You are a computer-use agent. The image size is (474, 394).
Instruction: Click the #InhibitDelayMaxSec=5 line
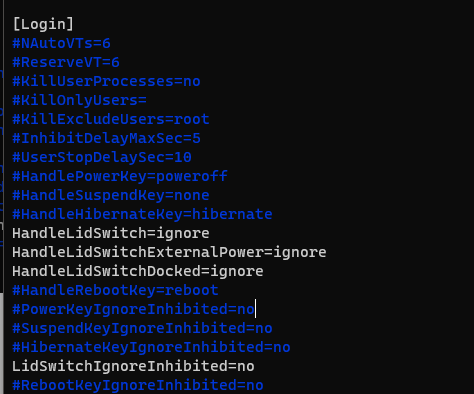tap(106, 138)
